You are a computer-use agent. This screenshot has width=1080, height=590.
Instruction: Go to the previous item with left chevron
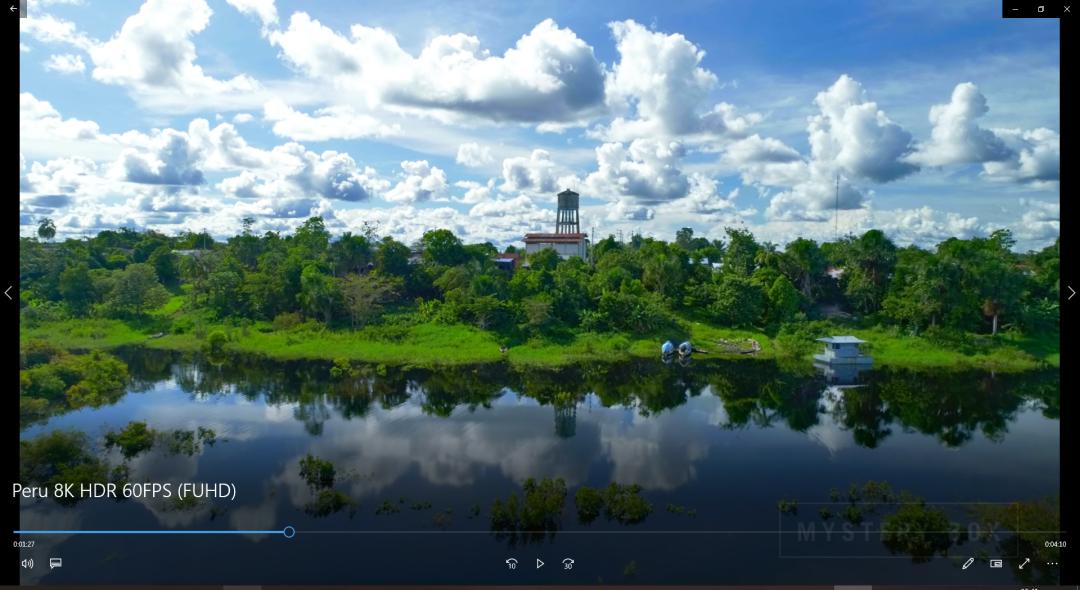pyautogui.click(x=8, y=293)
